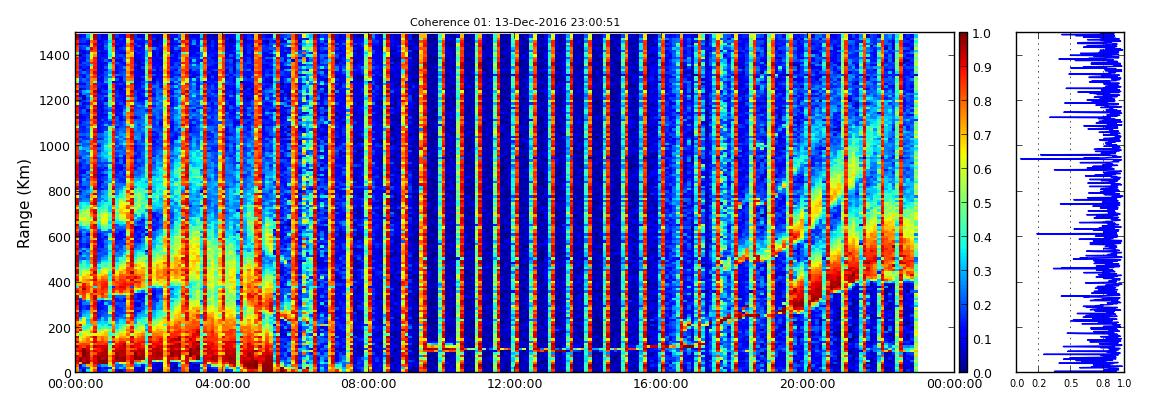The width and height of the screenshot is (1150, 407).
Task: Click the colorbar 1.0 value label
Action: [982, 34]
